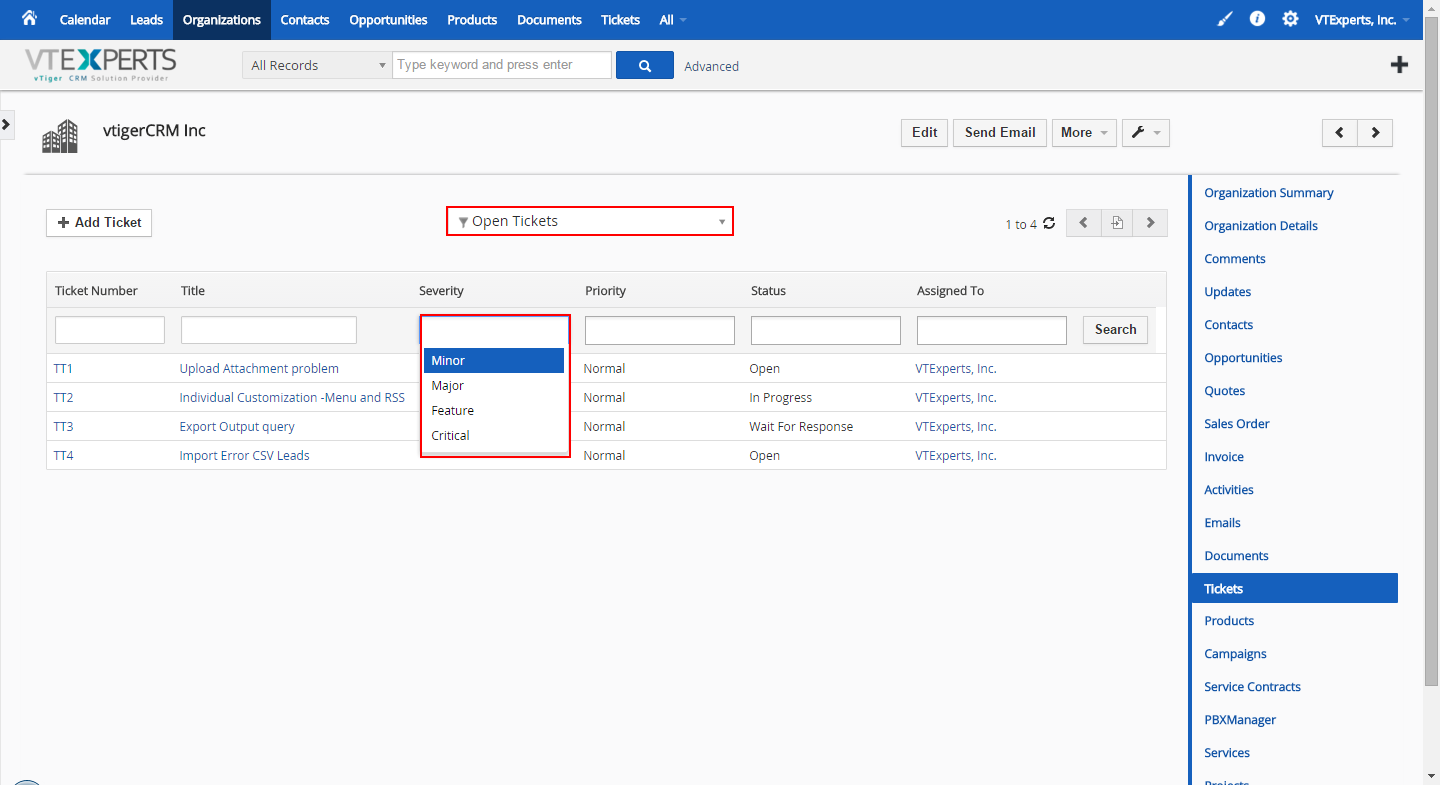The width and height of the screenshot is (1440, 785).
Task: Open the theme paintbrush icon
Action: (x=1225, y=19)
